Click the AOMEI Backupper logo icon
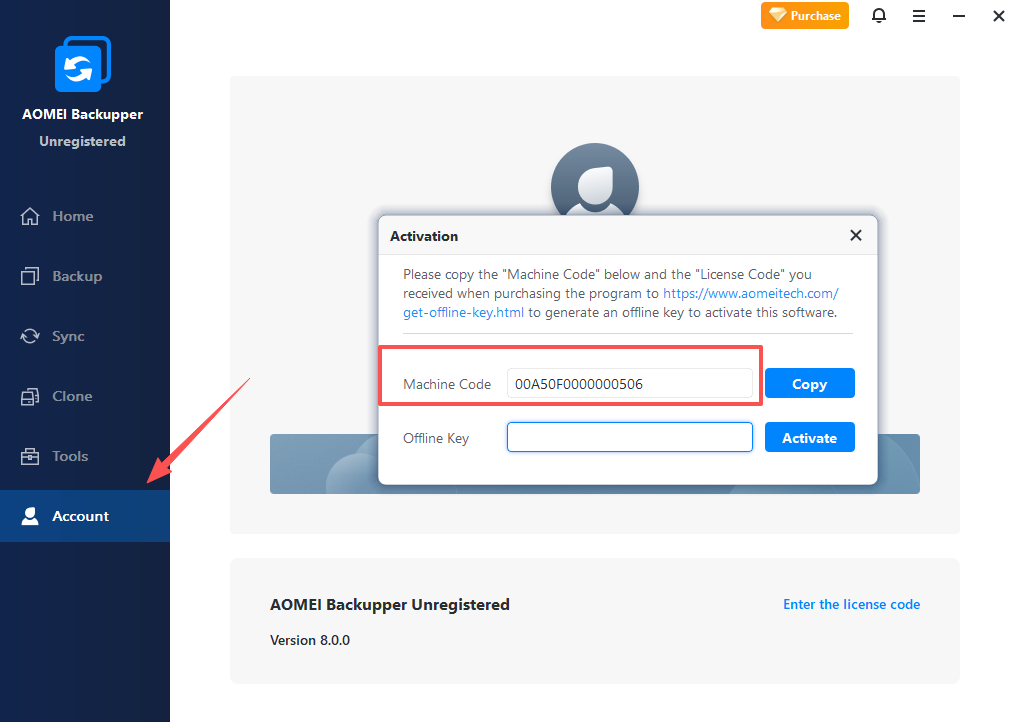 point(82,64)
